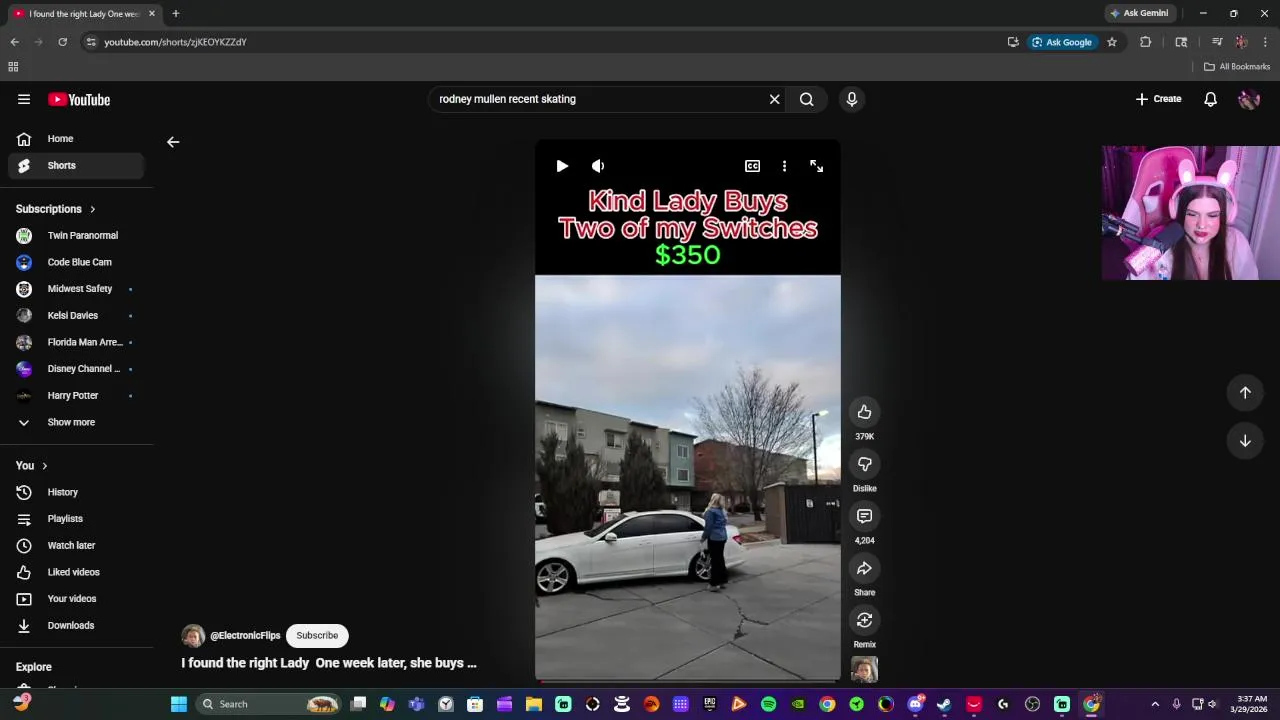Screen dimensions: 1280x720
Task: Open the Florida Man Arre... subscription
Action: (x=76, y=342)
